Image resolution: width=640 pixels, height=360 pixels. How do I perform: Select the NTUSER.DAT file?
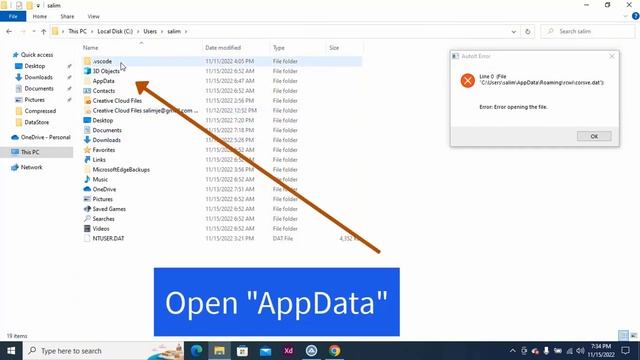(x=108, y=238)
